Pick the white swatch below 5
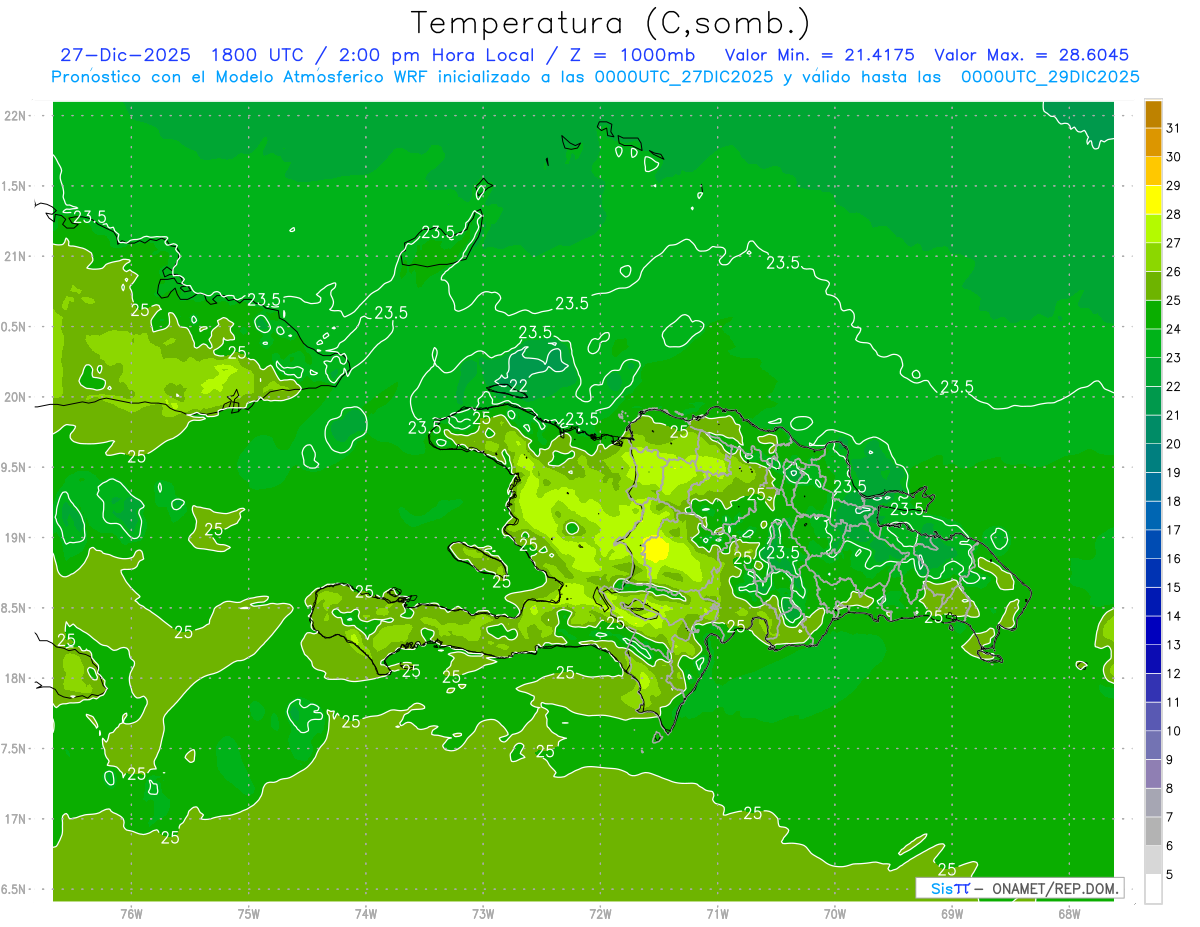The height and width of the screenshot is (927, 1200). pyautogui.click(x=1153, y=889)
